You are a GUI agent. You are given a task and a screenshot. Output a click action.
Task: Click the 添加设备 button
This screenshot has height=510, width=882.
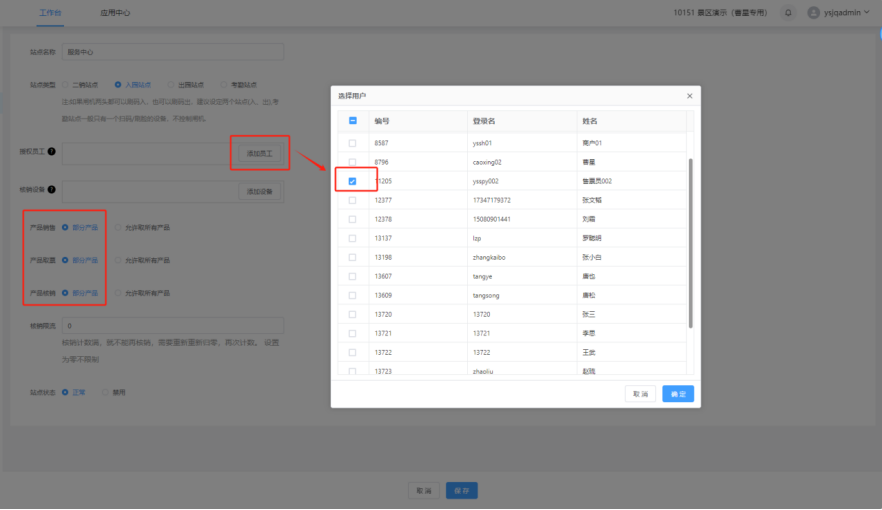260,191
